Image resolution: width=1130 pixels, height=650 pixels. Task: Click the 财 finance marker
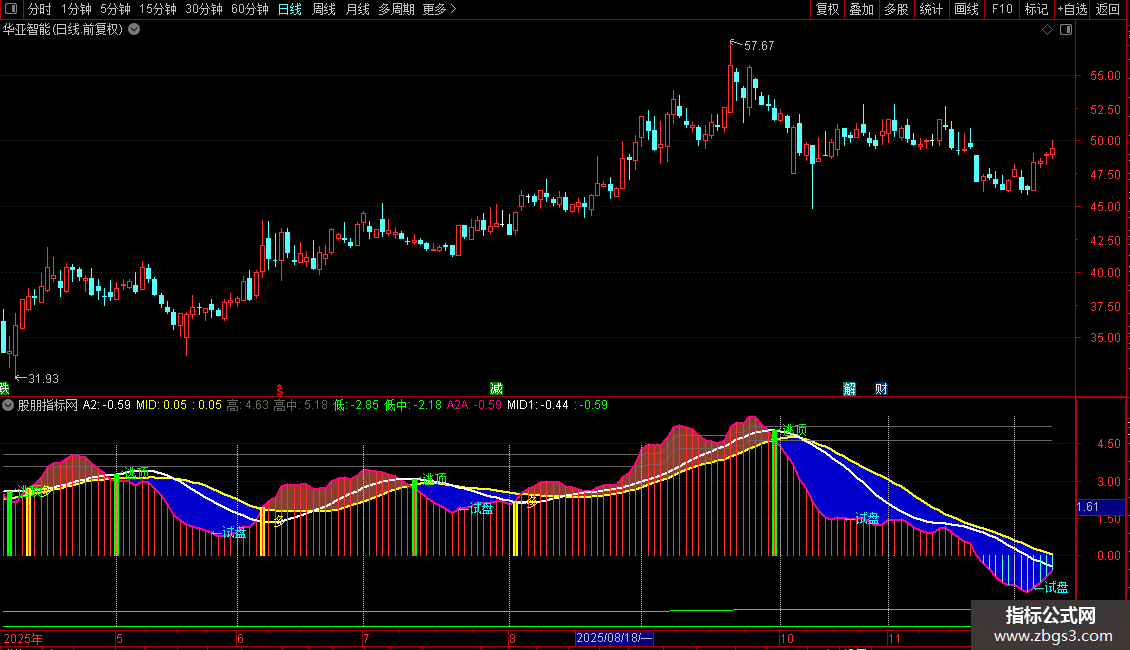881,389
